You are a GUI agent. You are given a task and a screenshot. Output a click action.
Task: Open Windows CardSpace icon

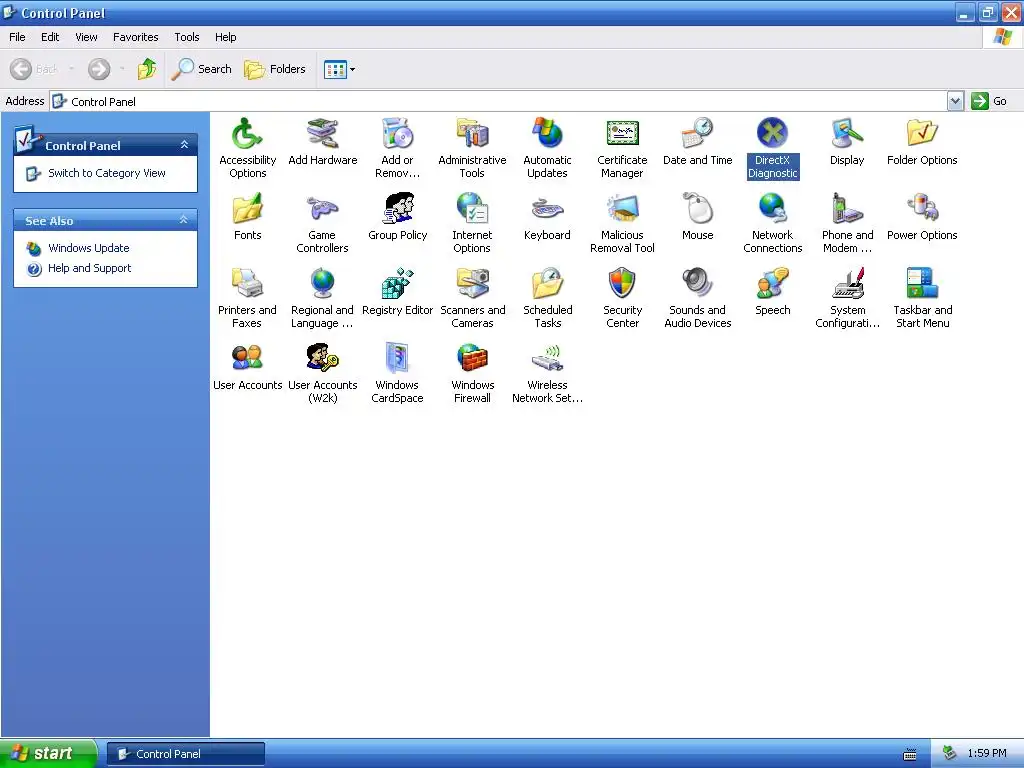point(397,359)
